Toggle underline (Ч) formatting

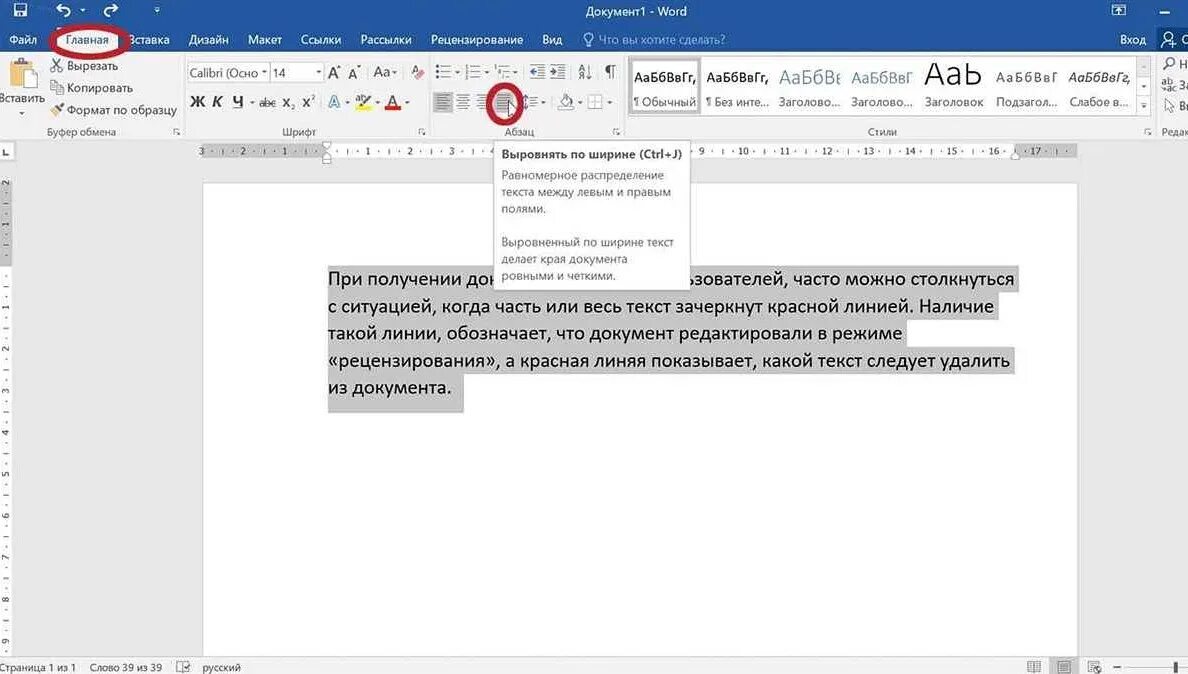(x=238, y=101)
